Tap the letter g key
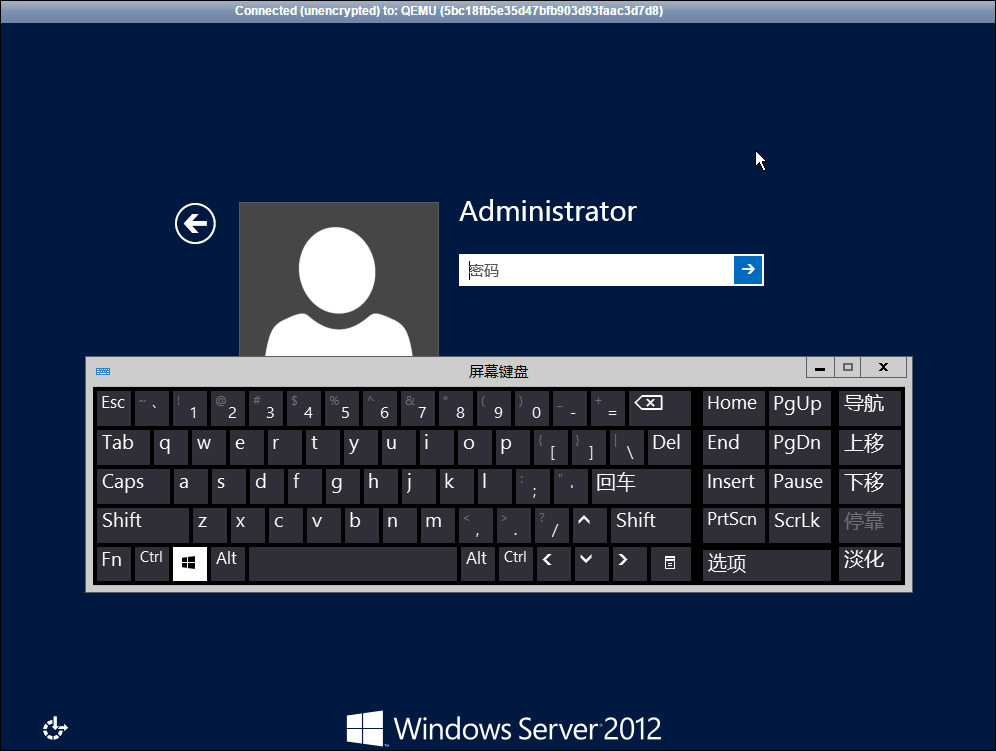Image resolution: width=996 pixels, height=751 pixels. coord(342,486)
